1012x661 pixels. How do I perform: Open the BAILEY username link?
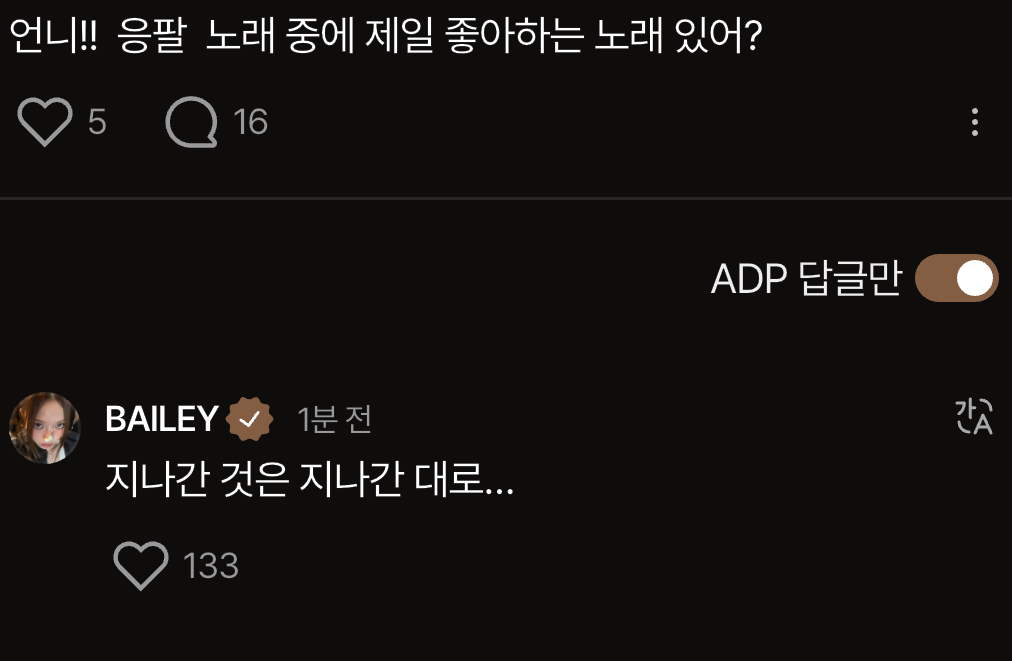162,419
